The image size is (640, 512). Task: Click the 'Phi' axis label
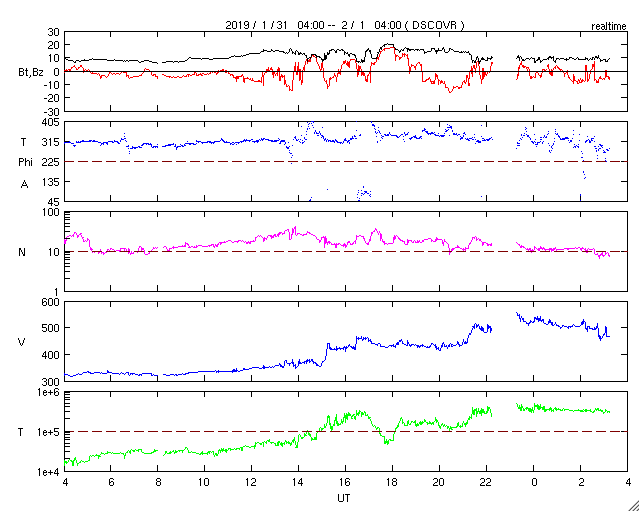click(x=25, y=163)
